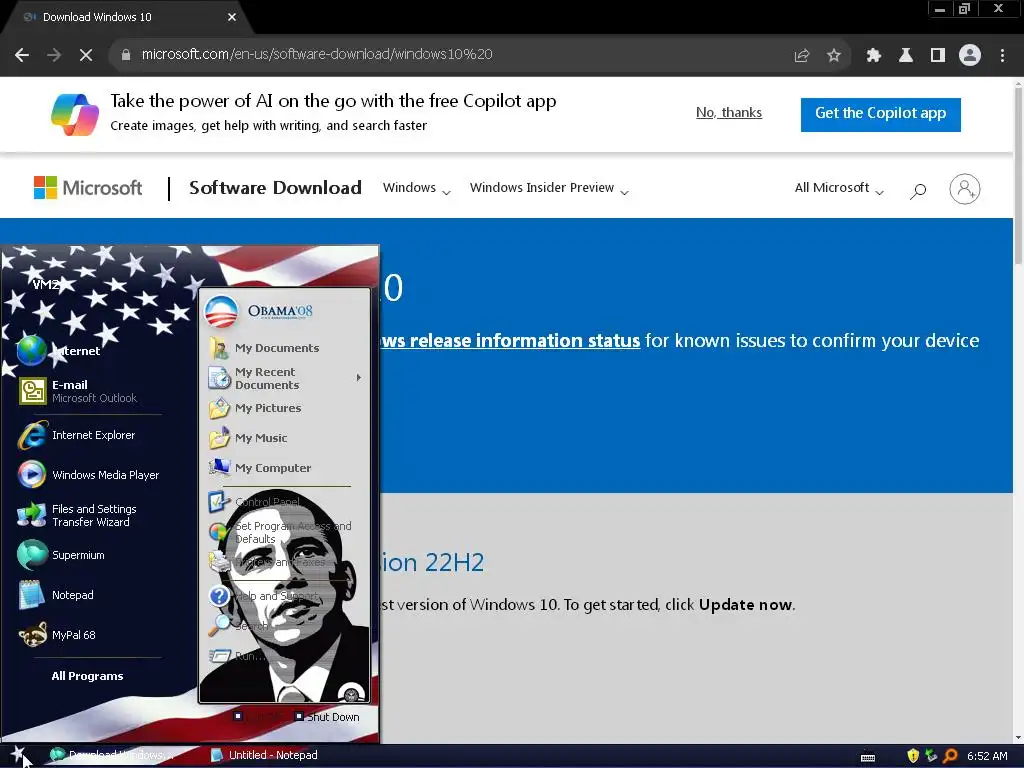The image size is (1024, 768).
Task: Open Set Program Access and Defaults
Action: point(280,532)
